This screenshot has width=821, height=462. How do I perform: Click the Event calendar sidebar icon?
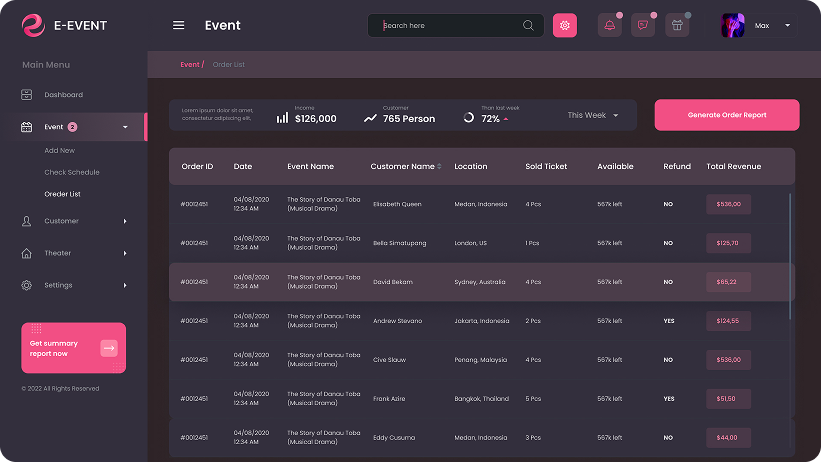click(26, 127)
